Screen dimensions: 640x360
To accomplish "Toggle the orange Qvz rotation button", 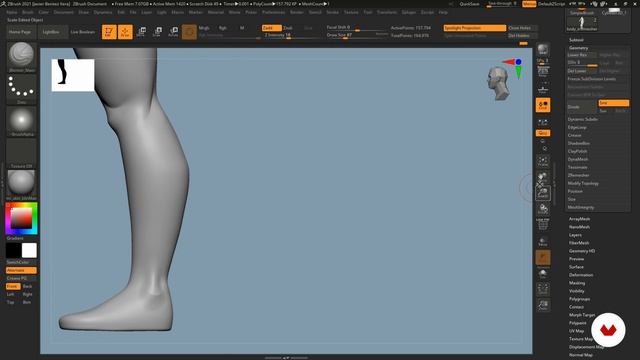I will pos(543,133).
